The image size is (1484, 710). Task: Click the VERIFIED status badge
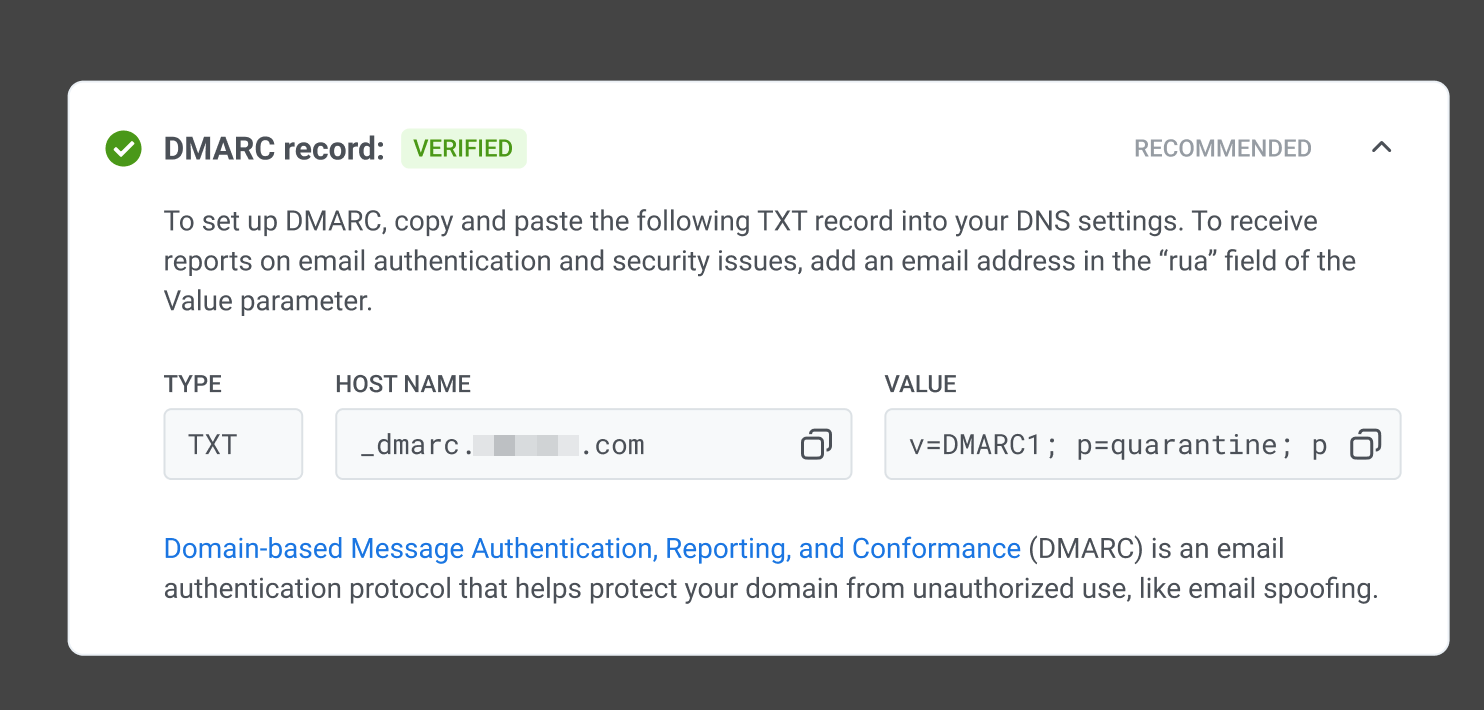click(463, 148)
